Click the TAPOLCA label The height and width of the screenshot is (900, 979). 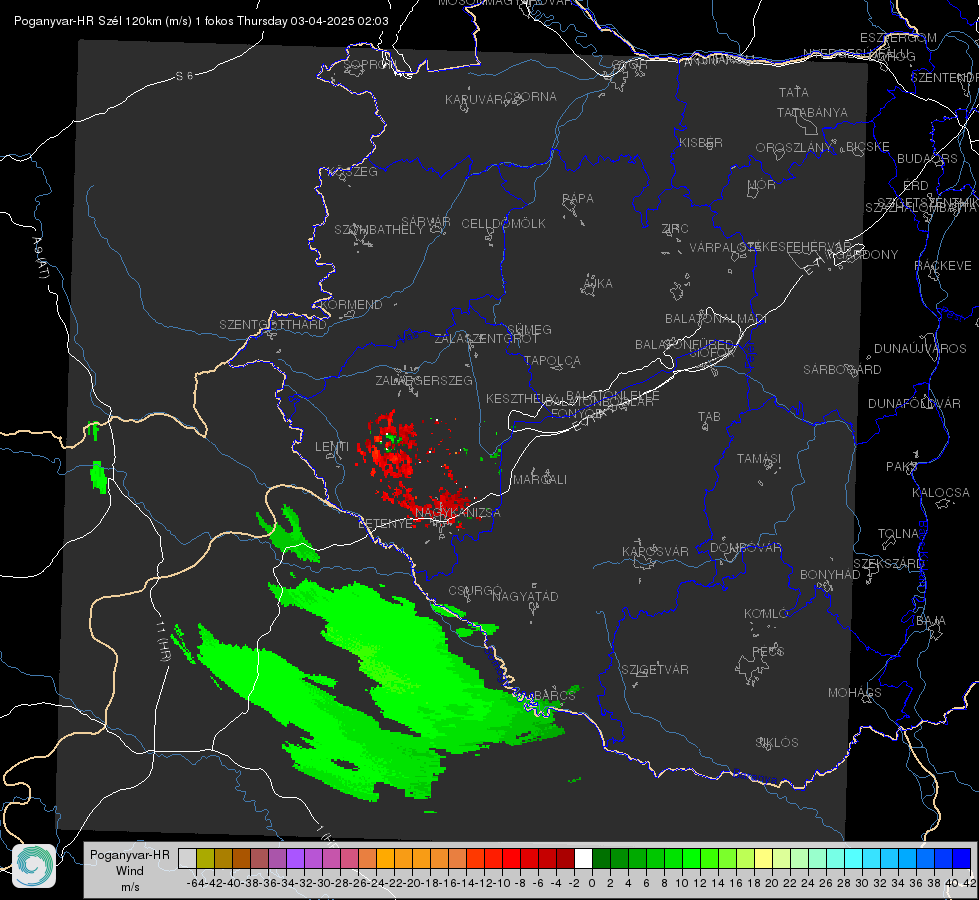(552, 360)
